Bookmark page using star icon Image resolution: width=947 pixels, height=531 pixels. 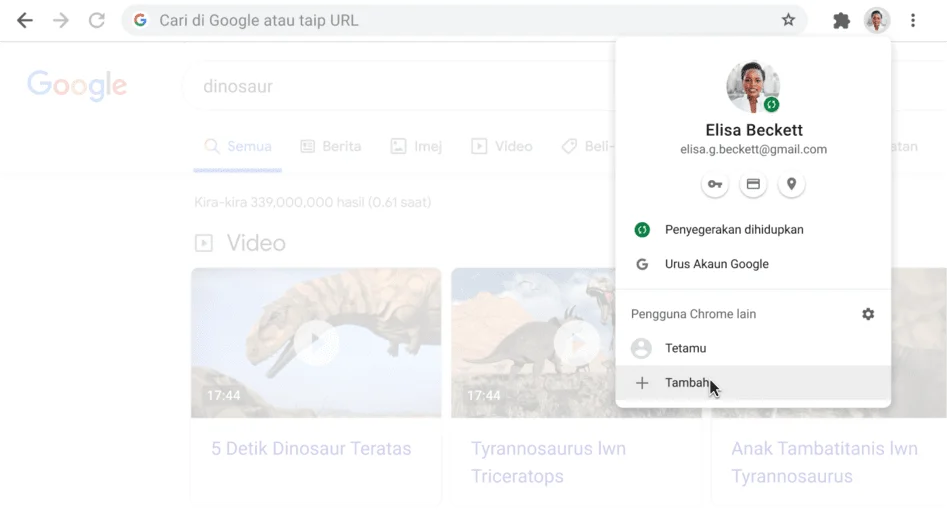788,20
